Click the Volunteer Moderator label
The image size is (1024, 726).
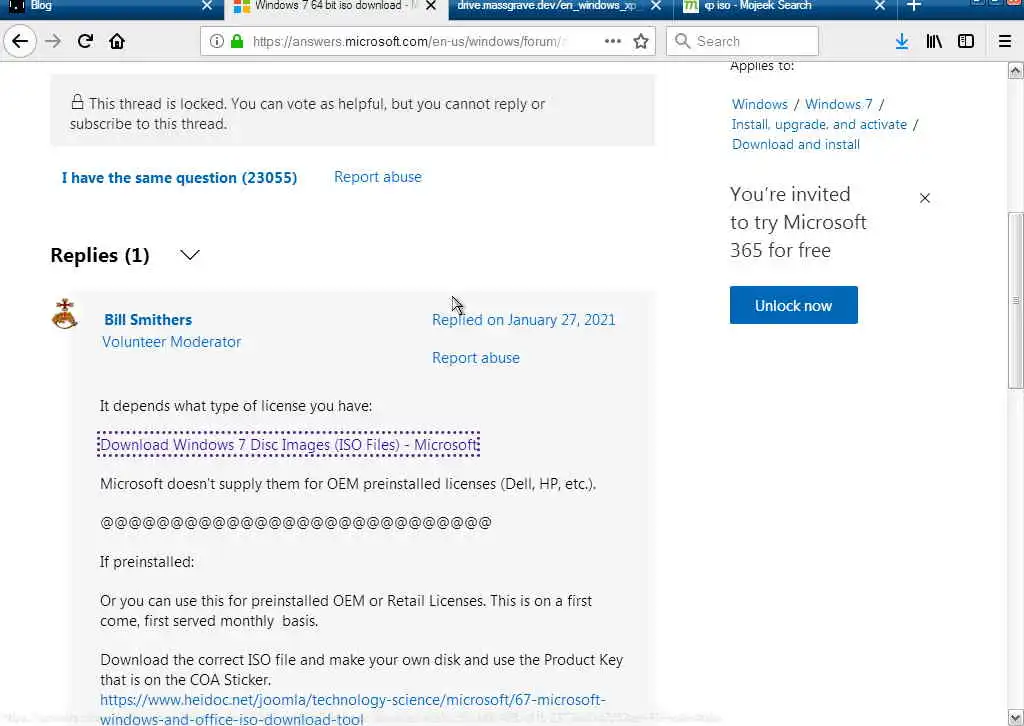point(172,341)
